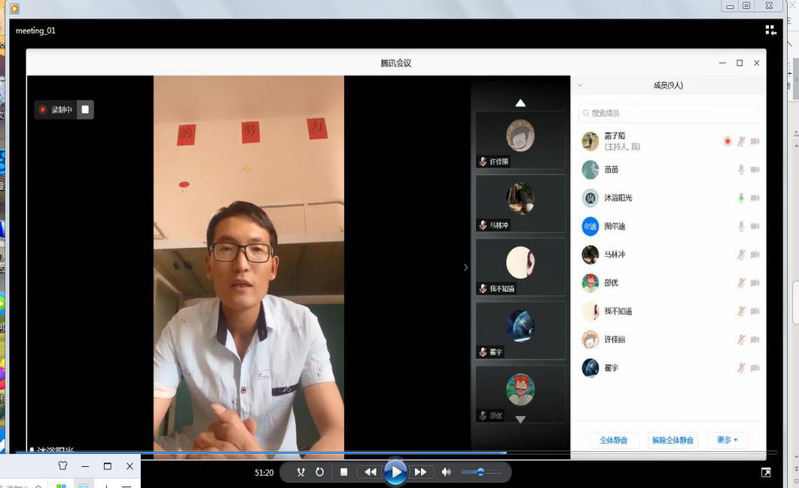Select member 许佳丽 in the members list
799x488 pixels.
[615, 340]
